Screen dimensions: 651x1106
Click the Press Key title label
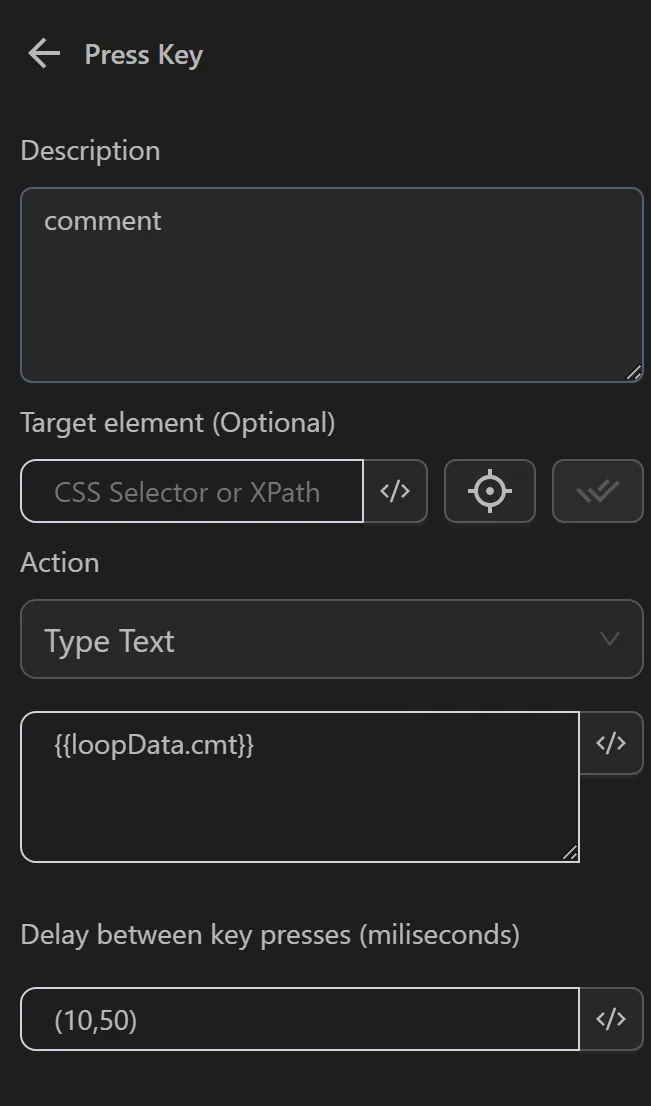(x=143, y=55)
